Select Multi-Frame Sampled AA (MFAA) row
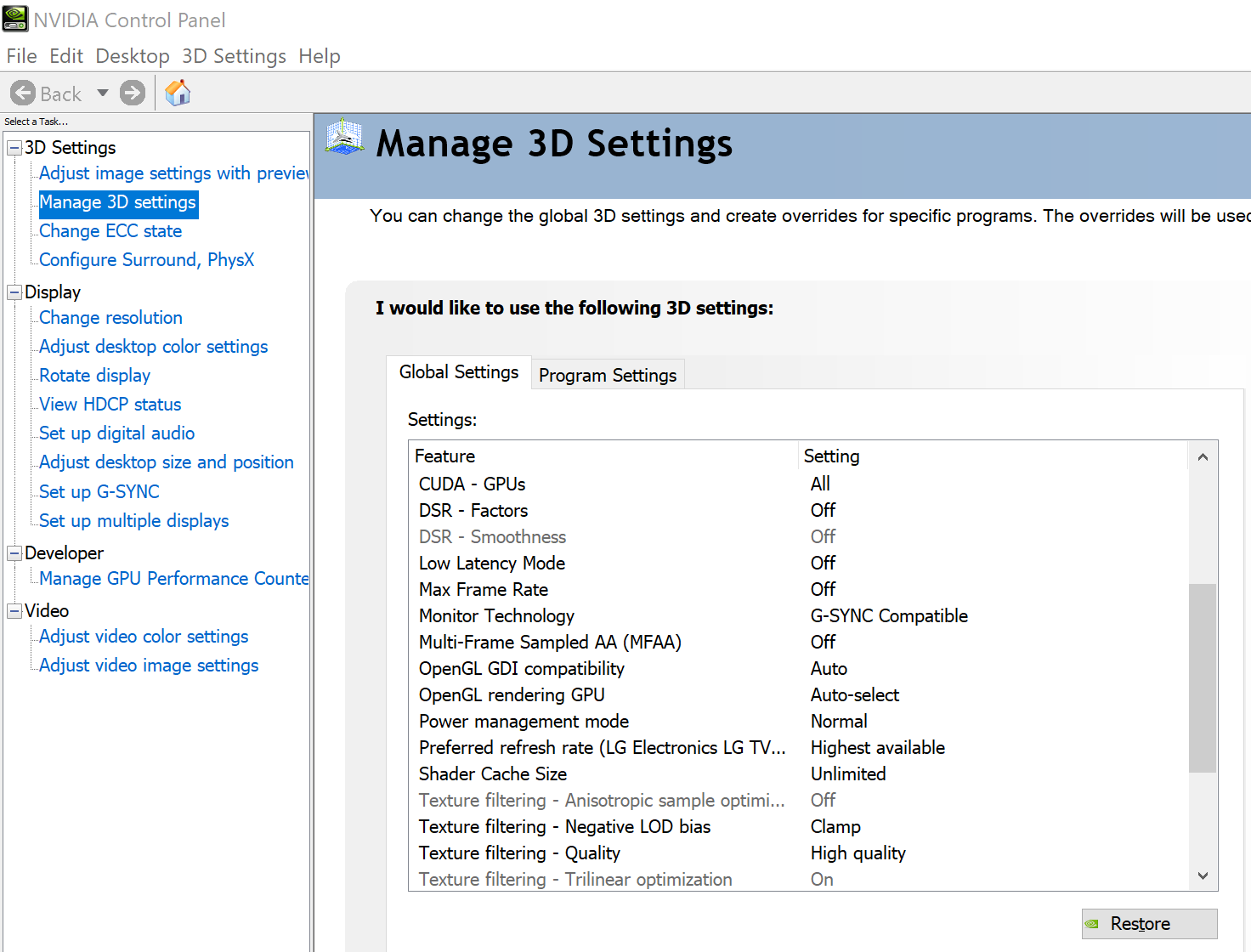The height and width of the screenshot is (952, 1251). 797,642
